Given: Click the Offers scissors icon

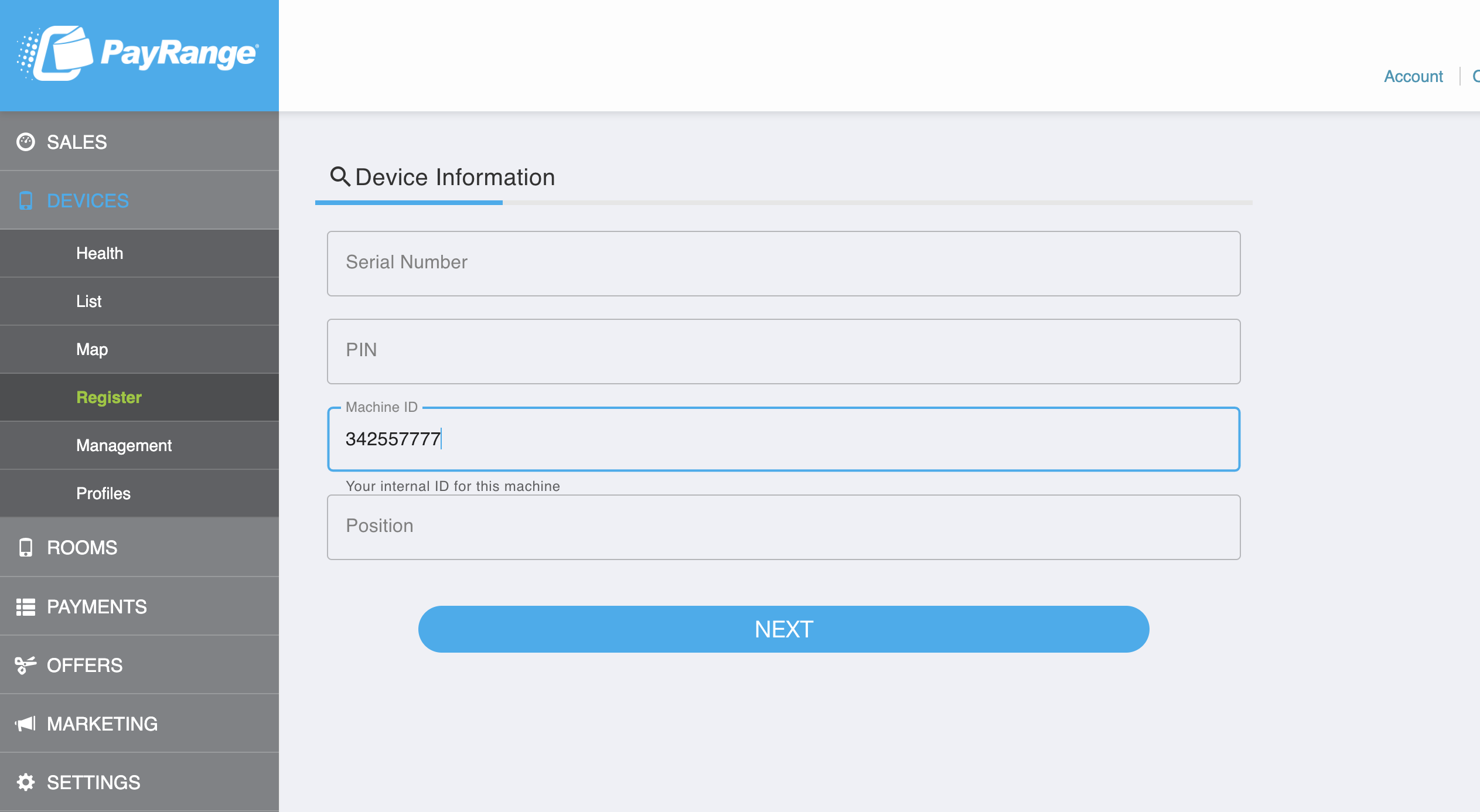Looking at the screenshot, I should (x=26, y=666).
